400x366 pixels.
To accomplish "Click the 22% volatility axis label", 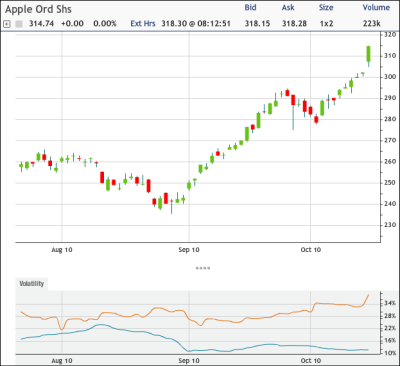I will [x=390, y=328].
